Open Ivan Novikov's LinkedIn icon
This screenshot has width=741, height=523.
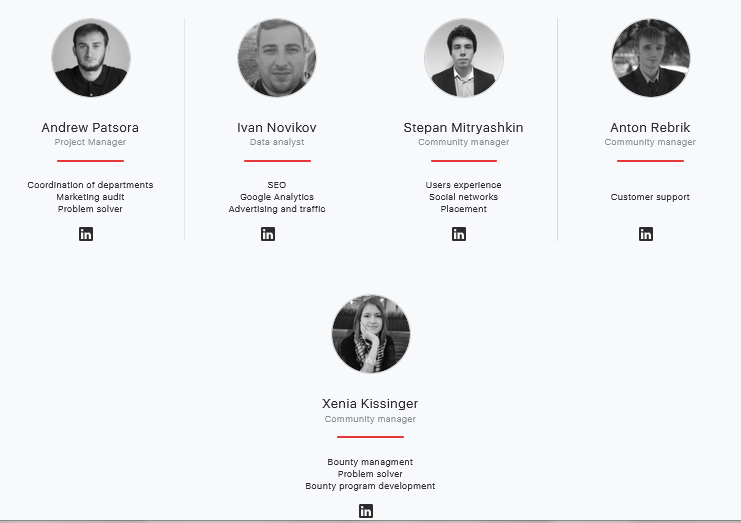(x=268, y=234)
